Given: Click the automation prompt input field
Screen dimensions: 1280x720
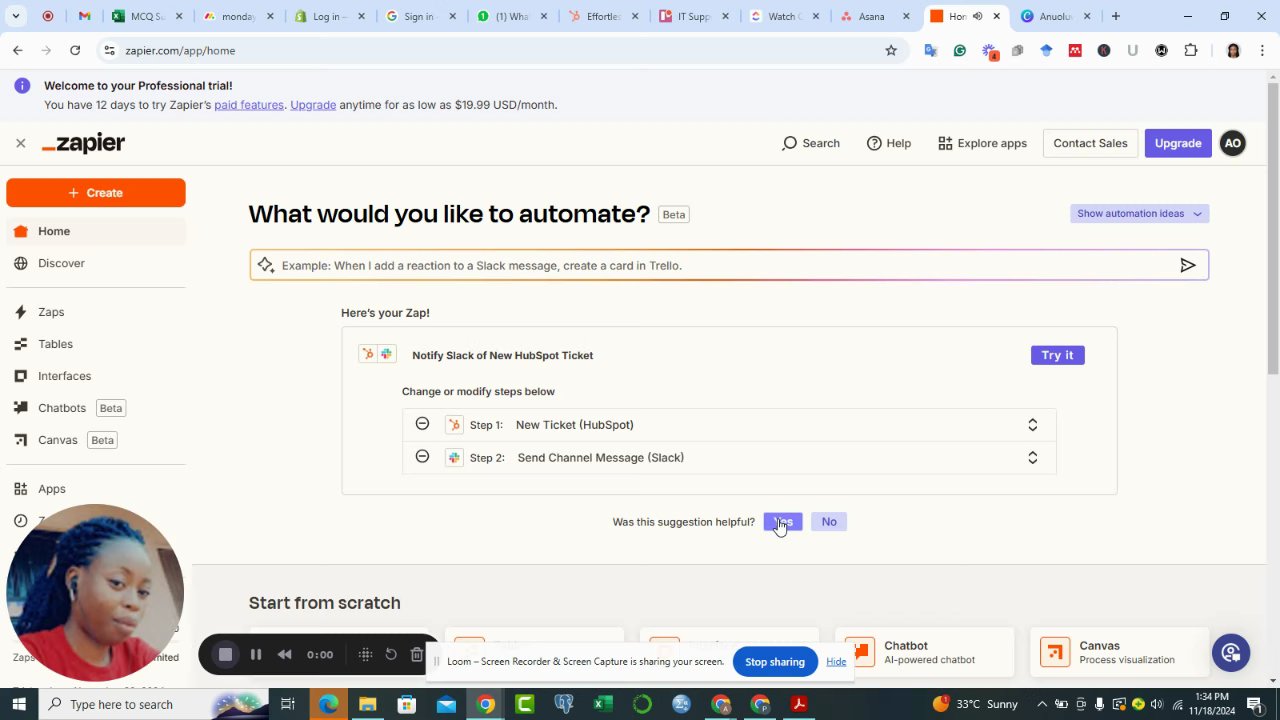Looking at the screenshot, I should tap(728, 265).
